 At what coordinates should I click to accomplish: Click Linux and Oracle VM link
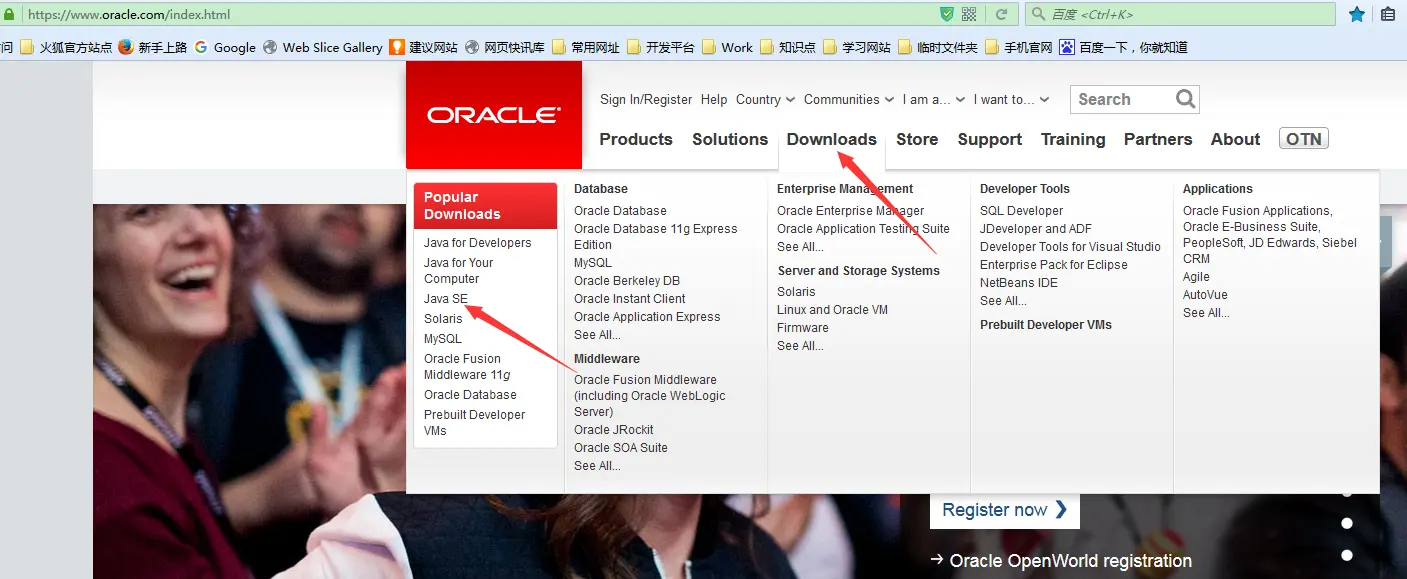(833, 310)
